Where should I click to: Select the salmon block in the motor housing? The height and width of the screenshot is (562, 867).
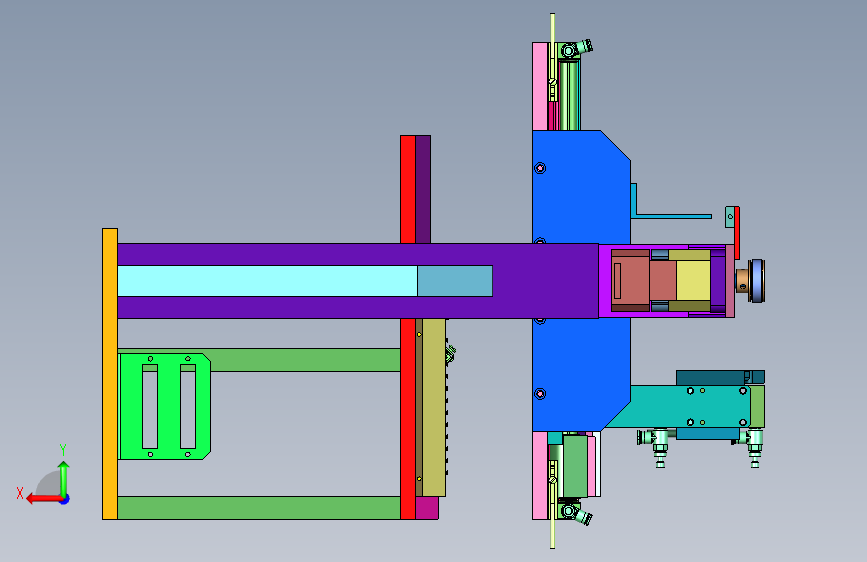630,280
